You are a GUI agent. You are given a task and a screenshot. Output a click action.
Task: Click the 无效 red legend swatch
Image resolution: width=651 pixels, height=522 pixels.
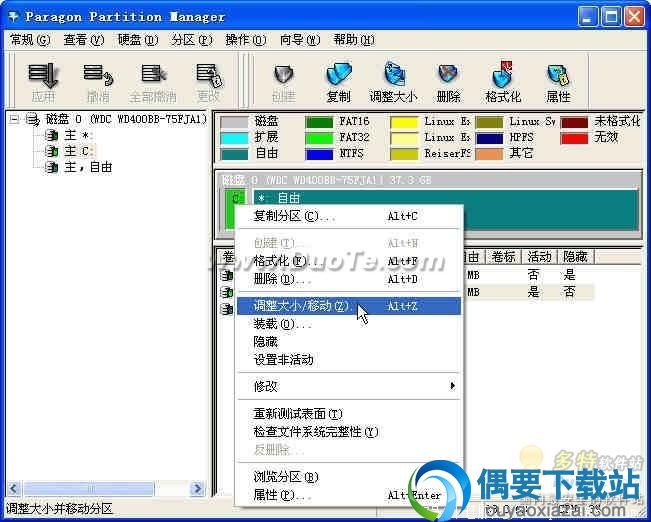click(x=574, y=138)
